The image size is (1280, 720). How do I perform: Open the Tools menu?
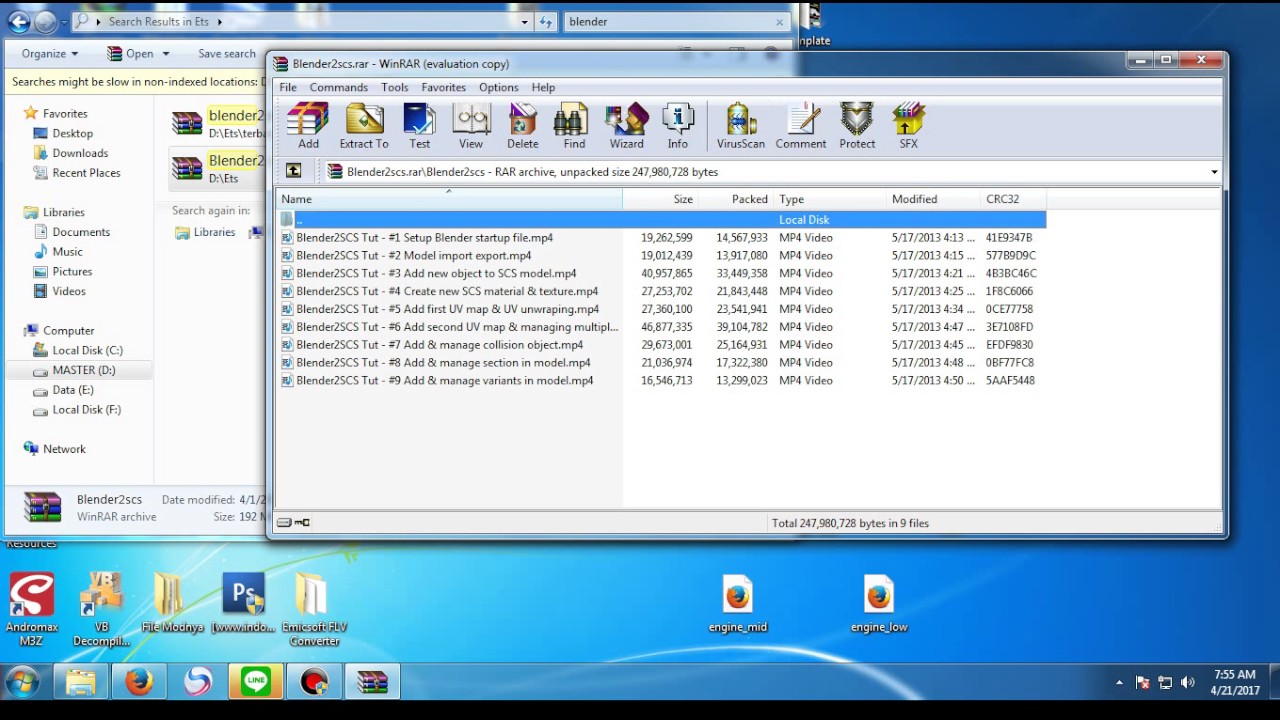[395, 87]
